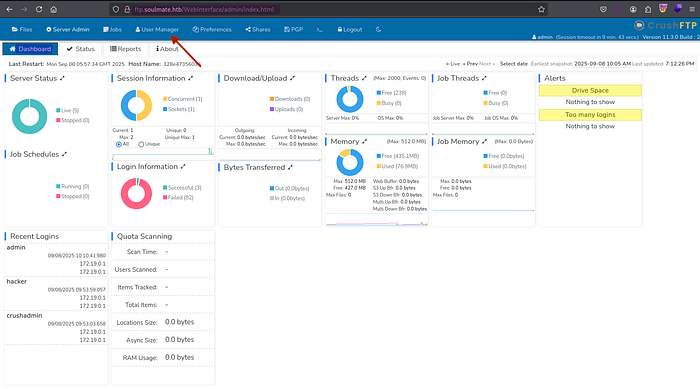Select the Unique sessions radio button
This screenshot has height=389, width=700.
tap(141, 144)
